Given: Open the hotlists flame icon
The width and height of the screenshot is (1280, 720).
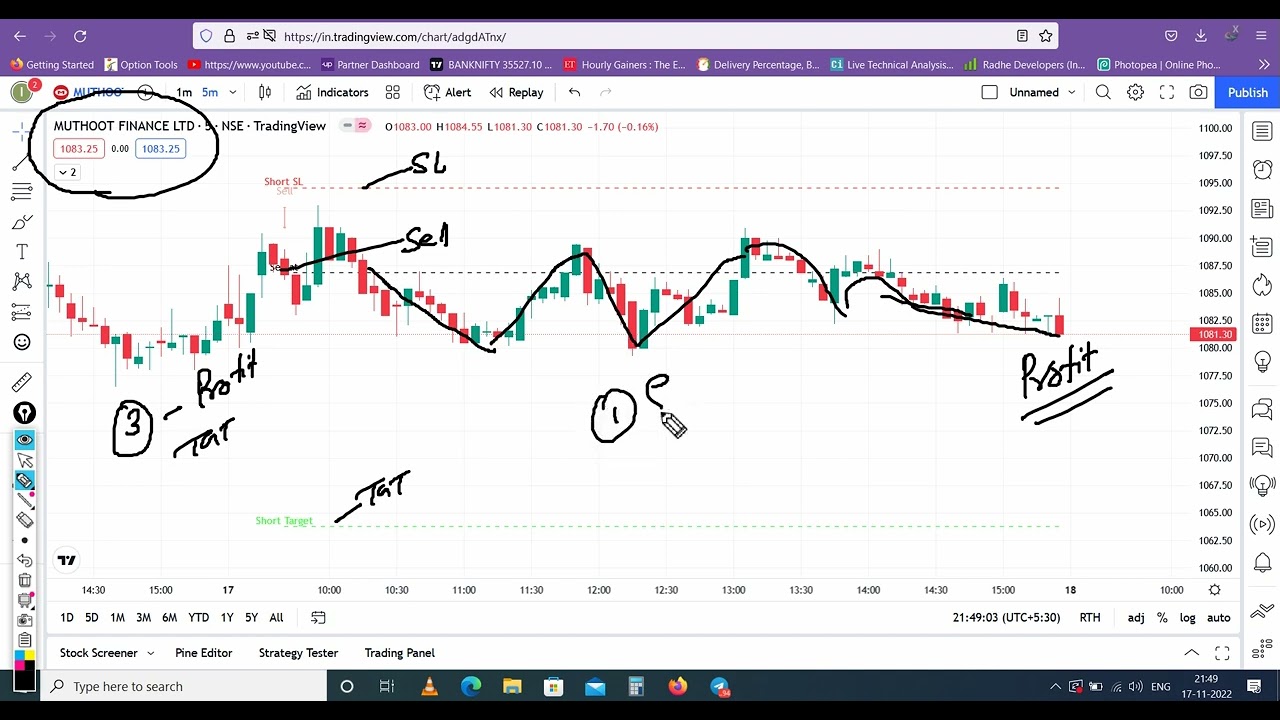Looking at the screenshot, I should [1262, 285].
